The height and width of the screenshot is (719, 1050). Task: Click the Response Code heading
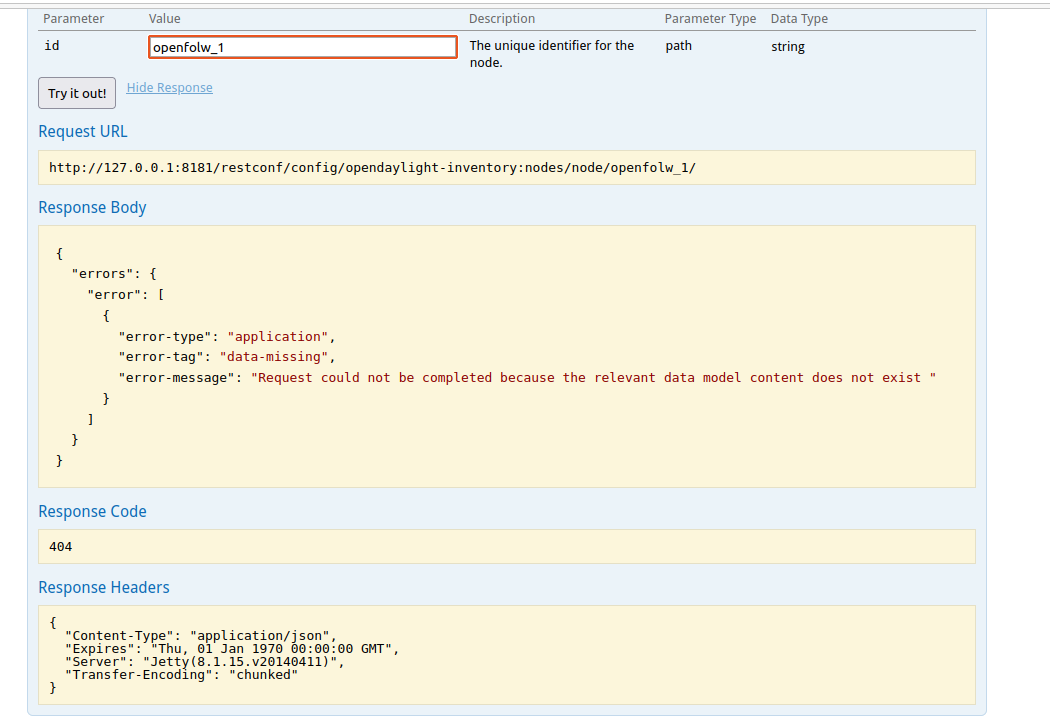(92, 512)
